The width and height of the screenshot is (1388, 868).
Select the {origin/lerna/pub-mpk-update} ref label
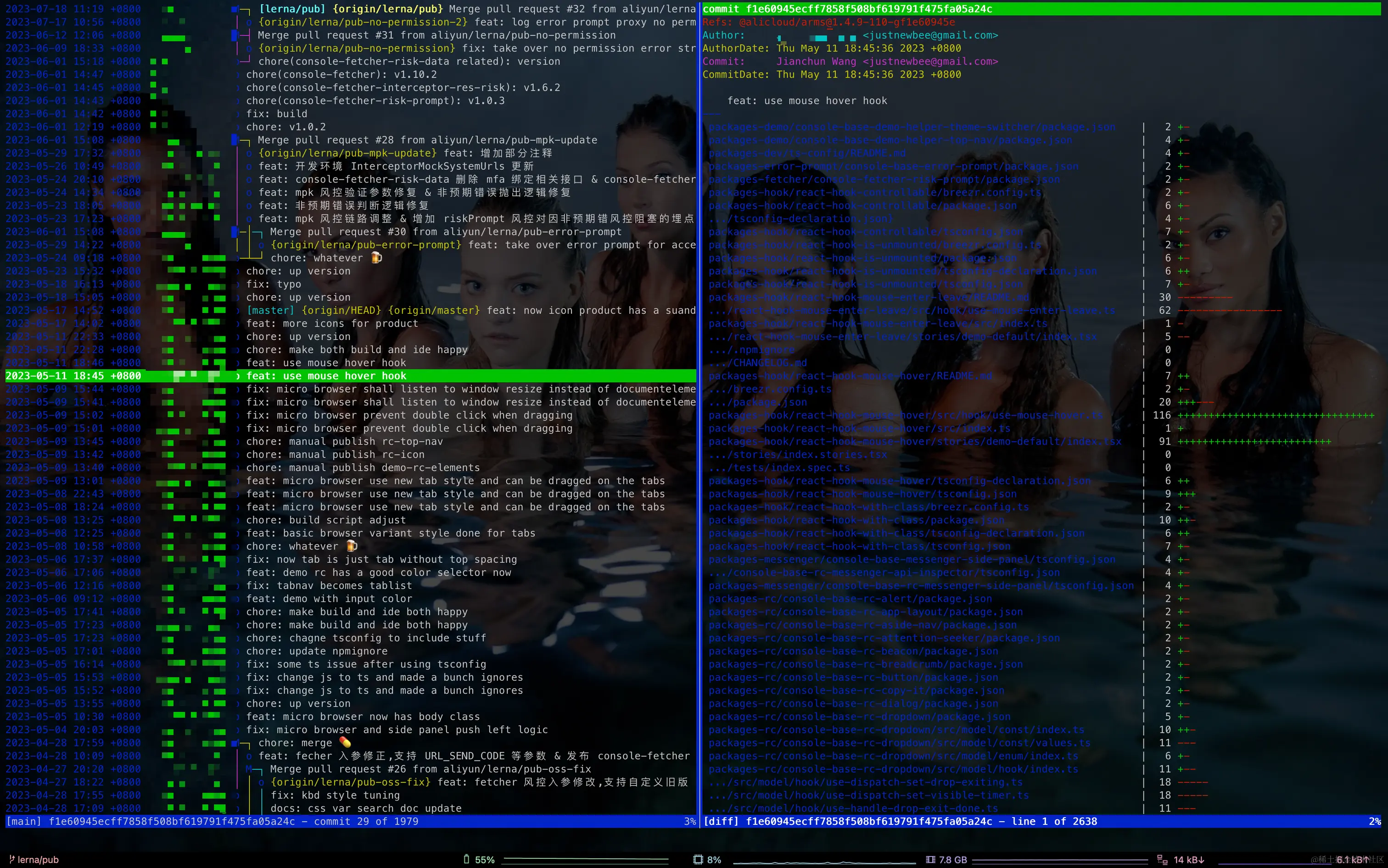point(347,153)
